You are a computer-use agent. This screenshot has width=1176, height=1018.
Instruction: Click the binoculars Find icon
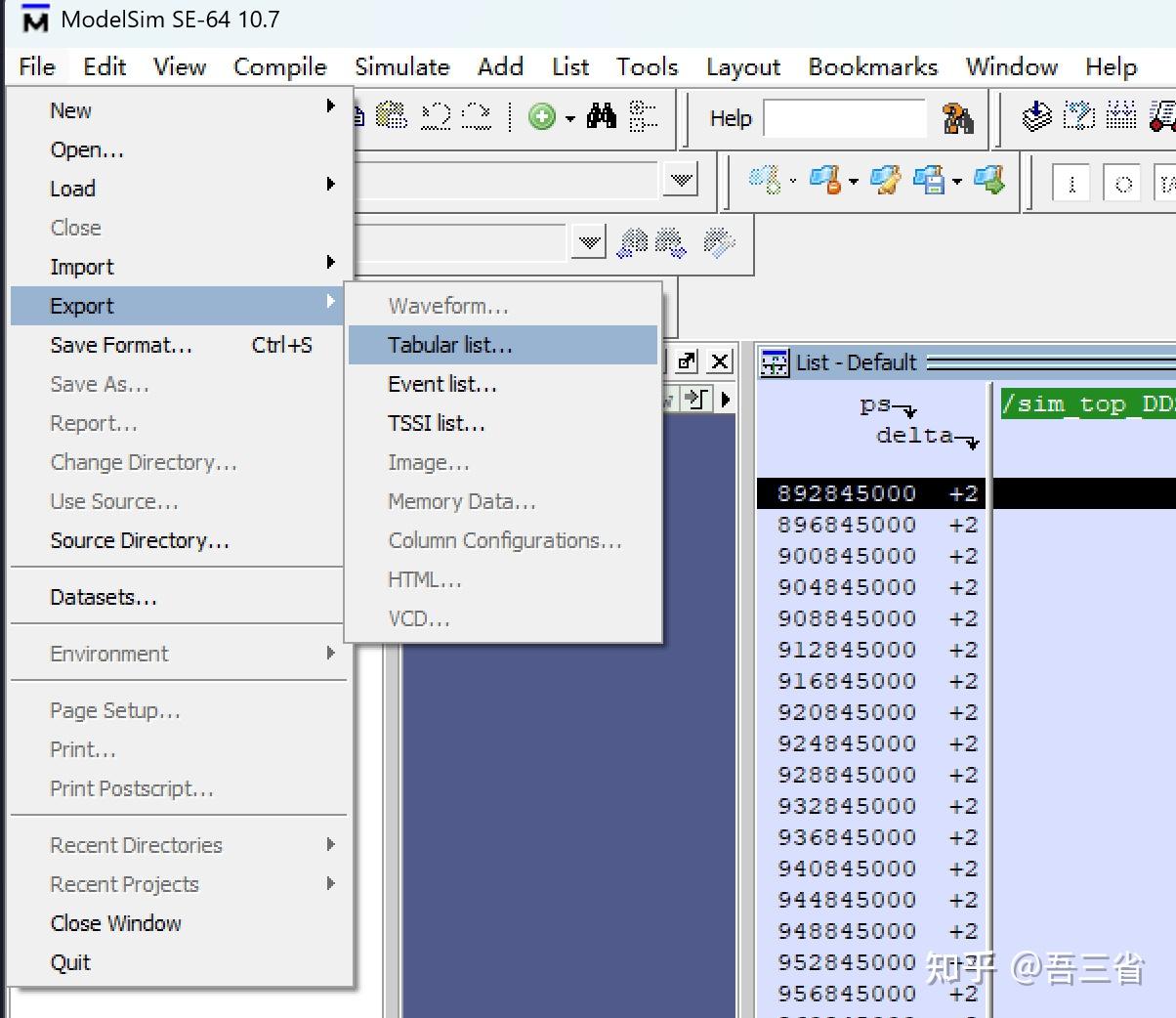click(602, 117)
